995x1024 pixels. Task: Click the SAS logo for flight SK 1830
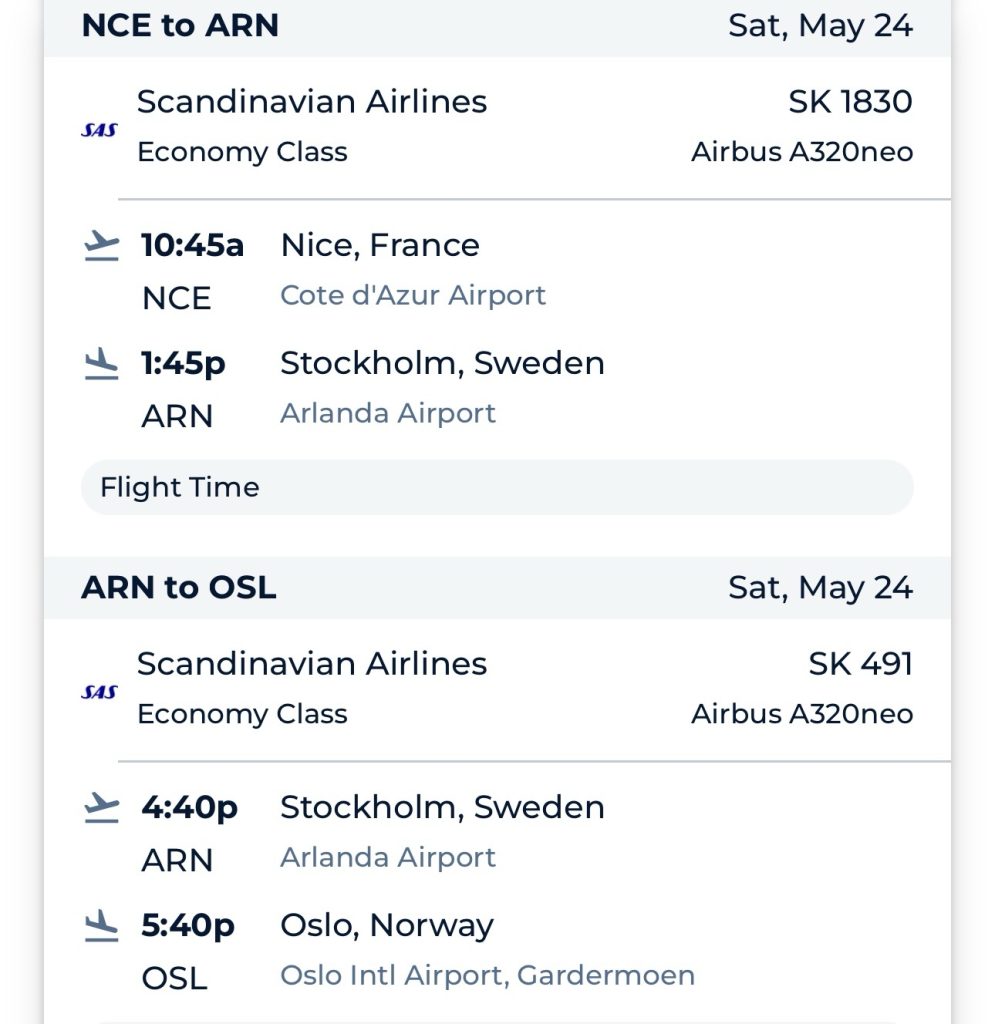[99, 129]
